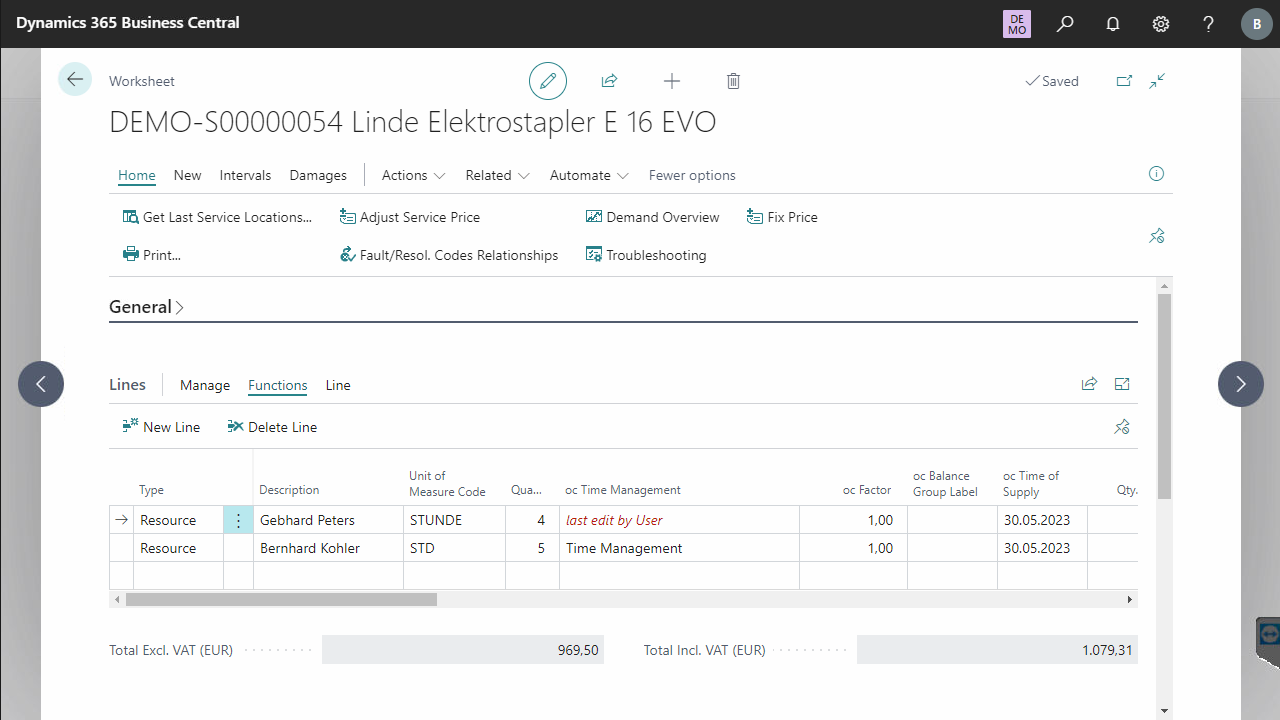Share the Lines part
Screen dimensions: 1280x720
point(1089,384)
